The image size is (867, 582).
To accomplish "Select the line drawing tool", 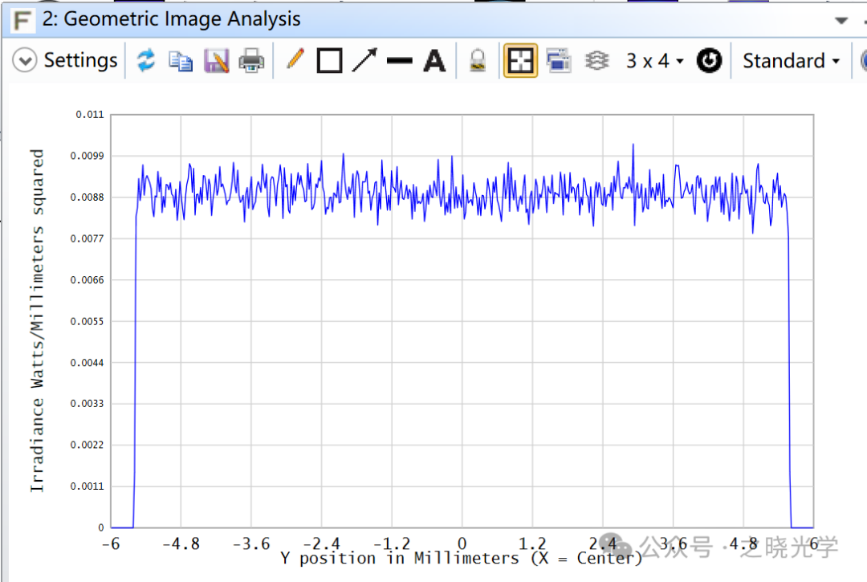I will click(x=399, y=61).
